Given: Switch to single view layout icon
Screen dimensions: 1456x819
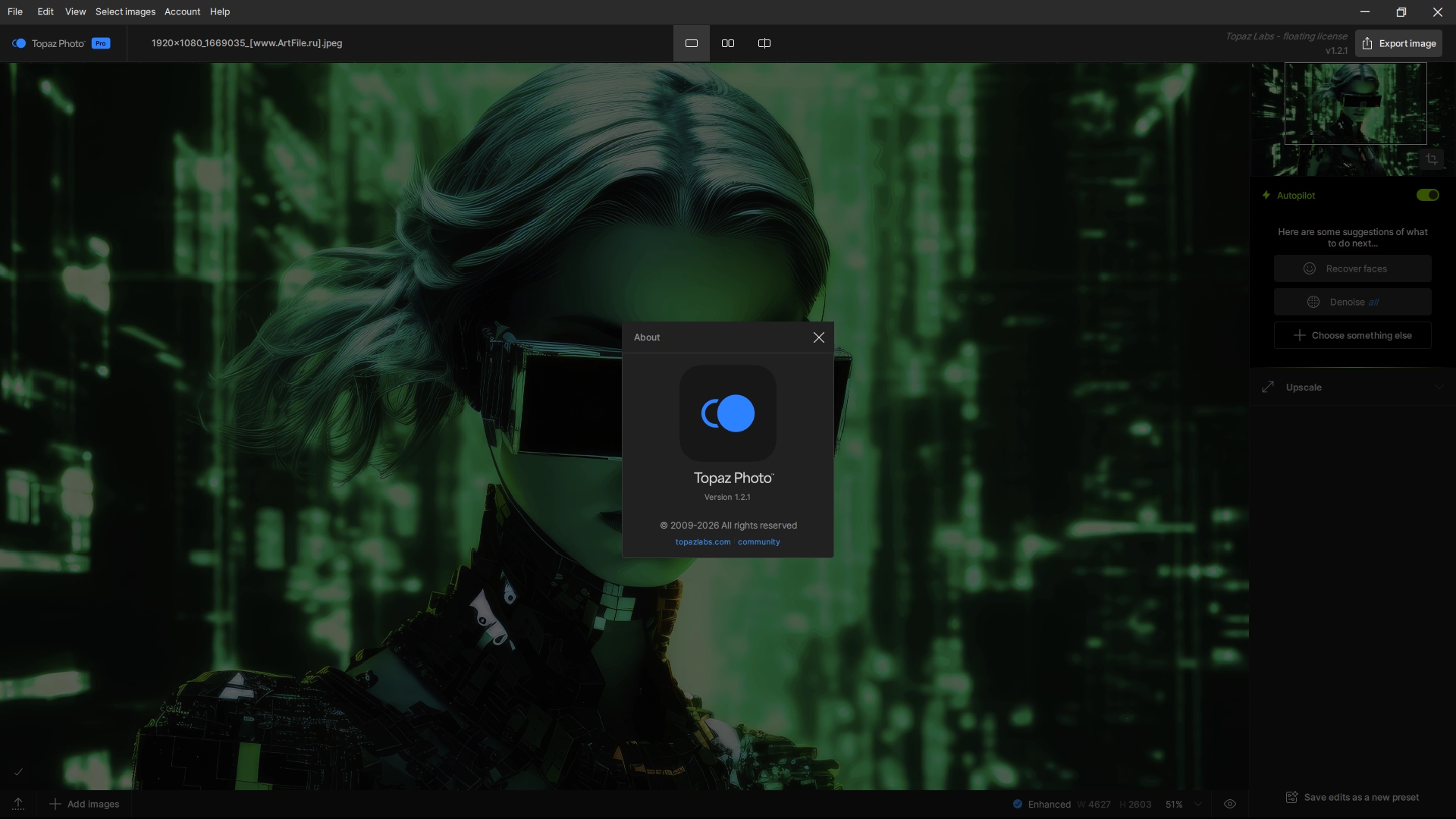Looking at the screenshot, I should pos(691,43).
